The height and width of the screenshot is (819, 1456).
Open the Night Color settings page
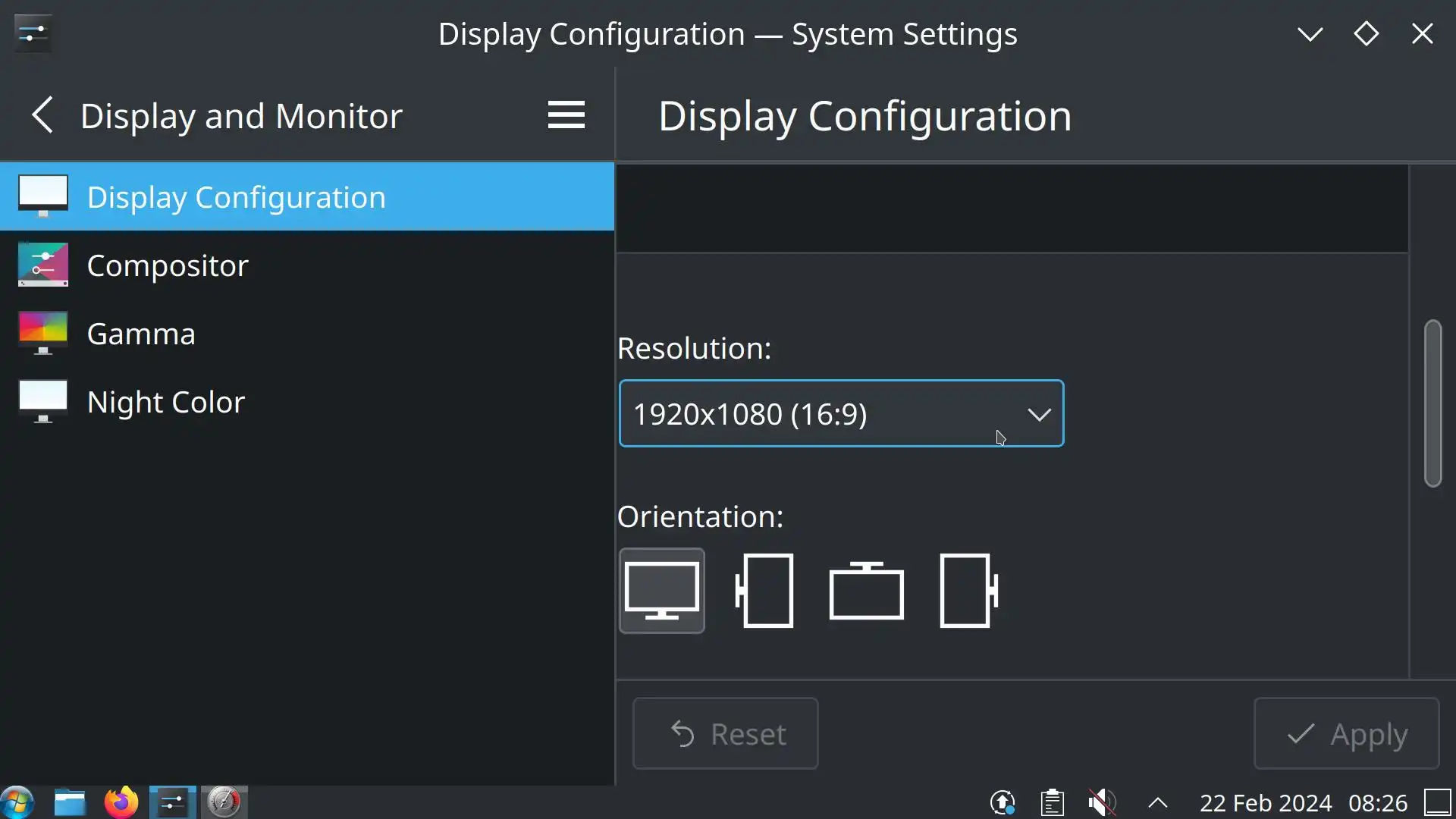coord(165,402)
